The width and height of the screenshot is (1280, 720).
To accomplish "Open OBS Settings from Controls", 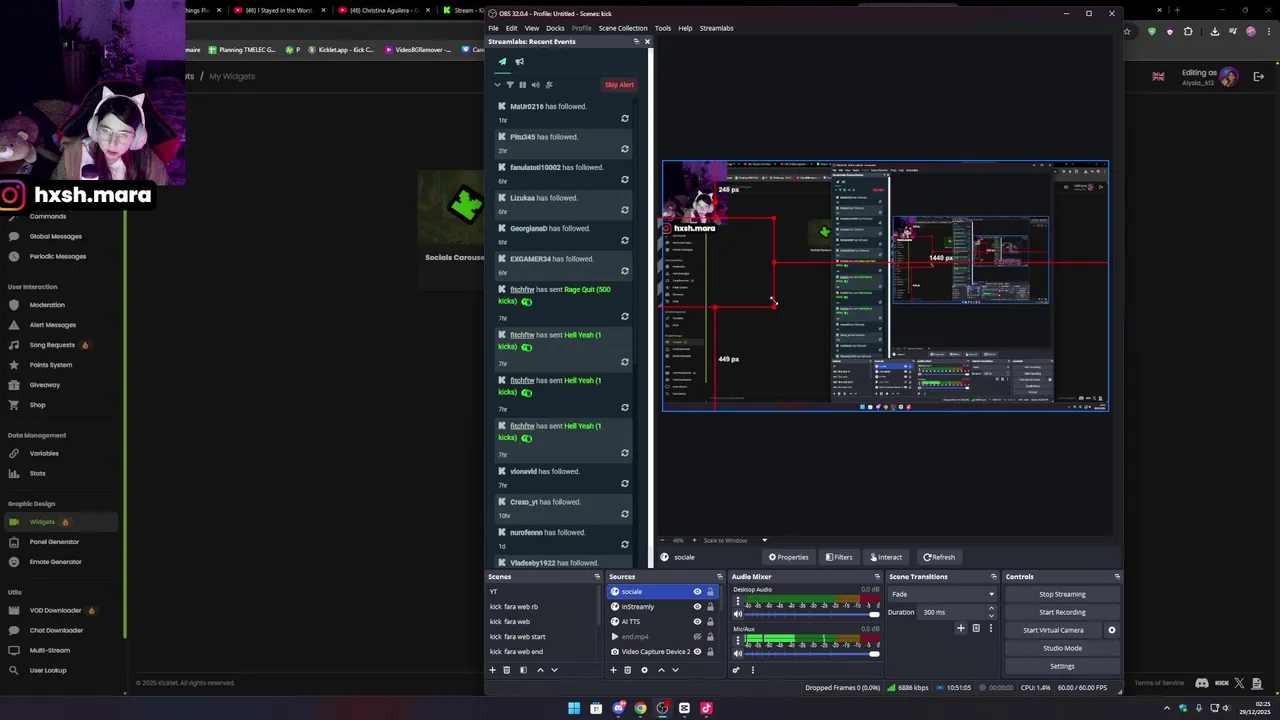I will tap(1062, 666).
